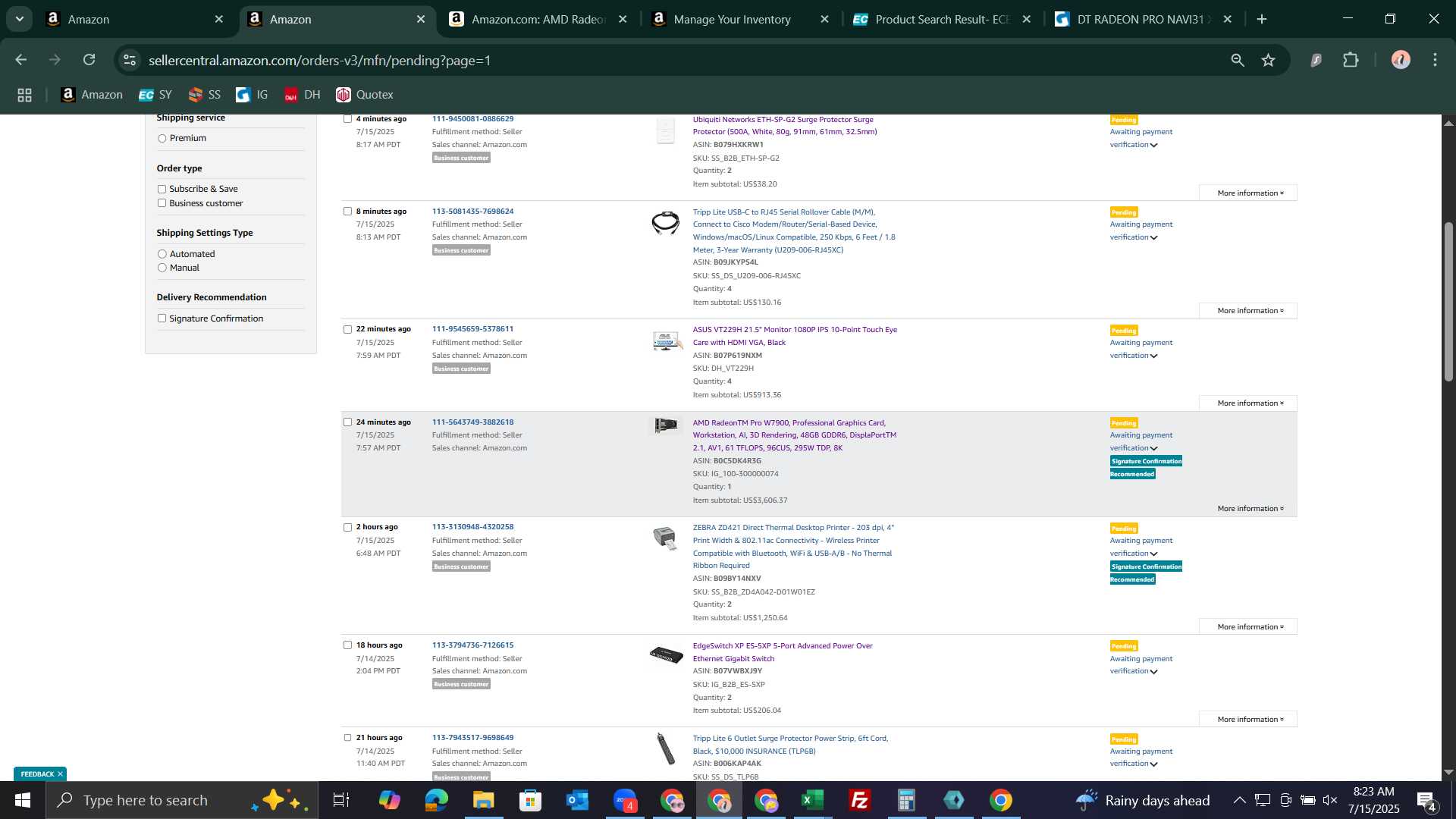Open the Windows Start menu
Screen dimensions: 1456x819
click(x=23, y=800)
